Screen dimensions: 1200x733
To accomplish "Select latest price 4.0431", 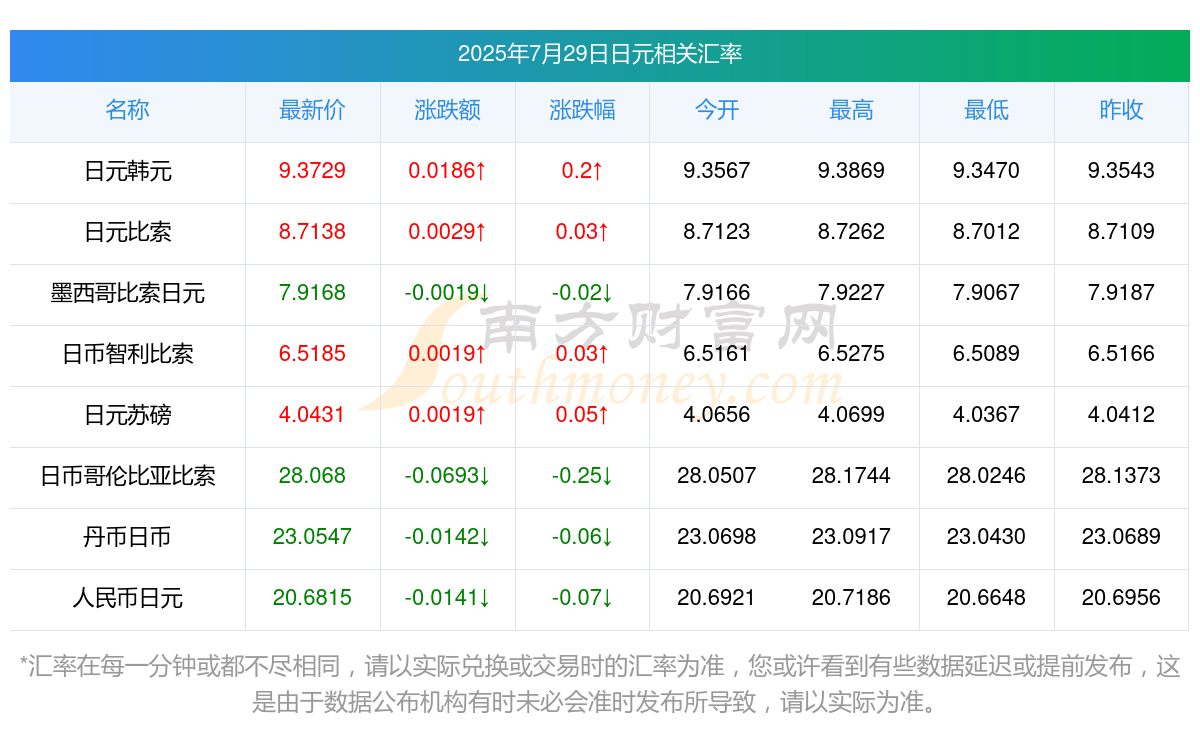I will (x=313, y=415).
